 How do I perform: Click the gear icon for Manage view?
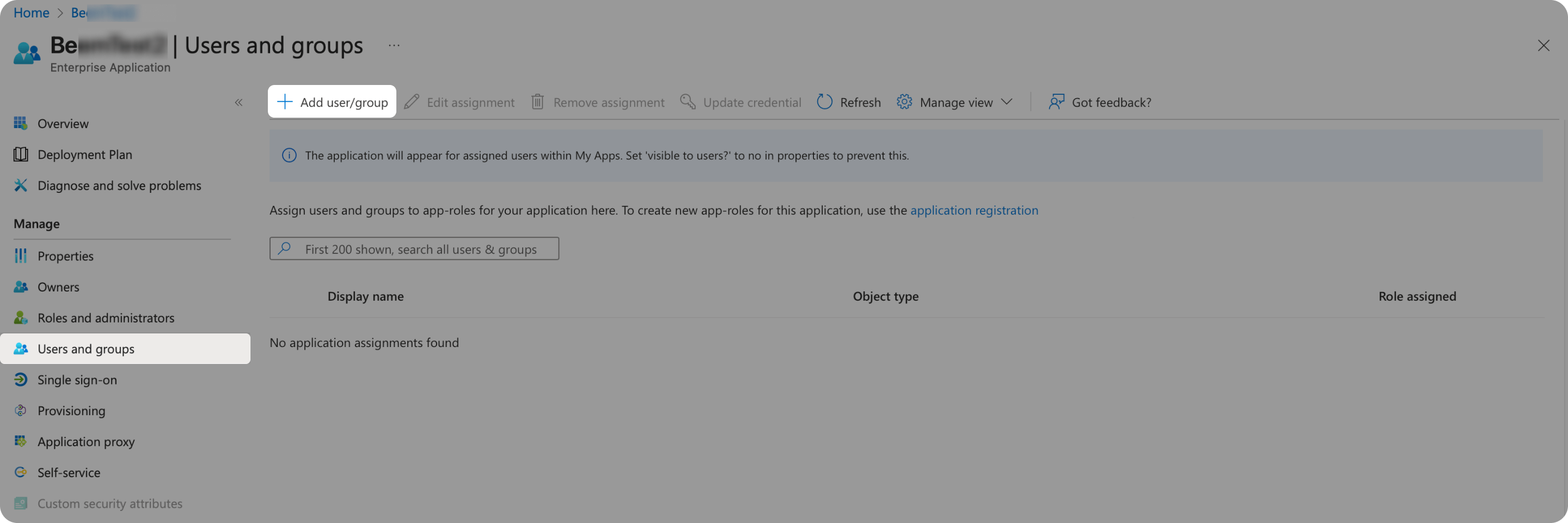[x=904, y=102]
